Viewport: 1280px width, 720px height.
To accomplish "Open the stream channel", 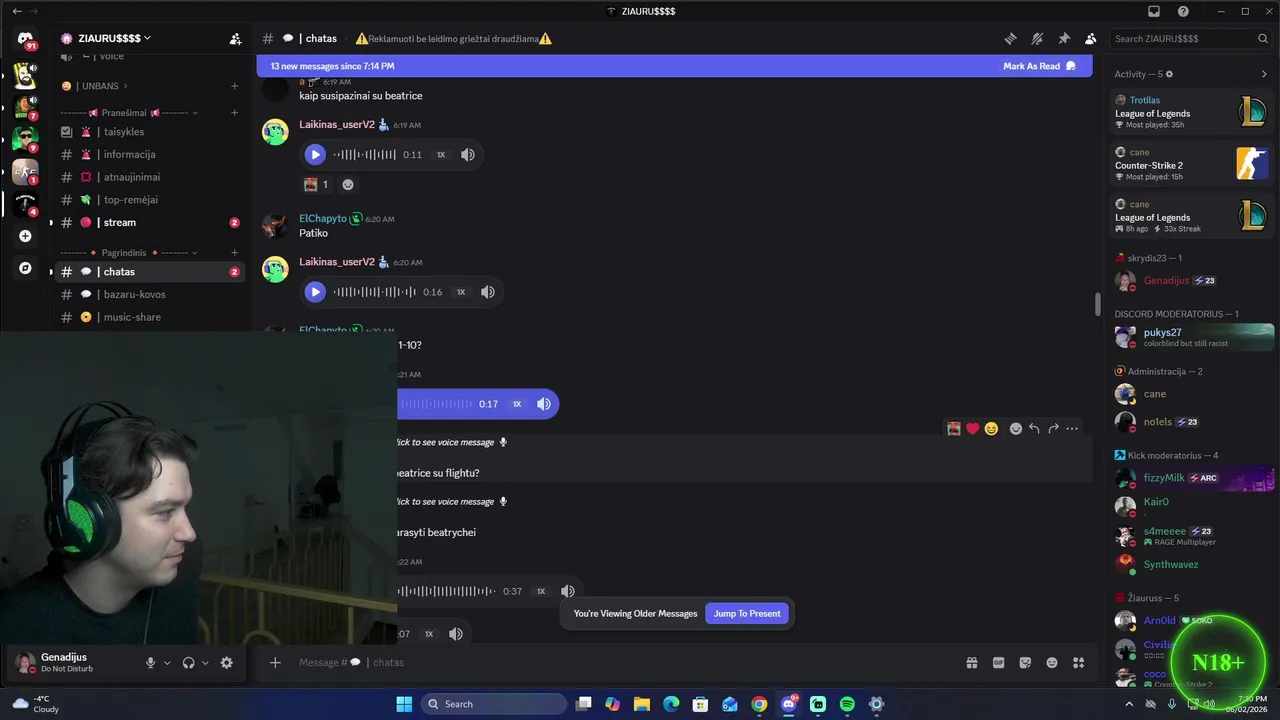I will 150,222.
